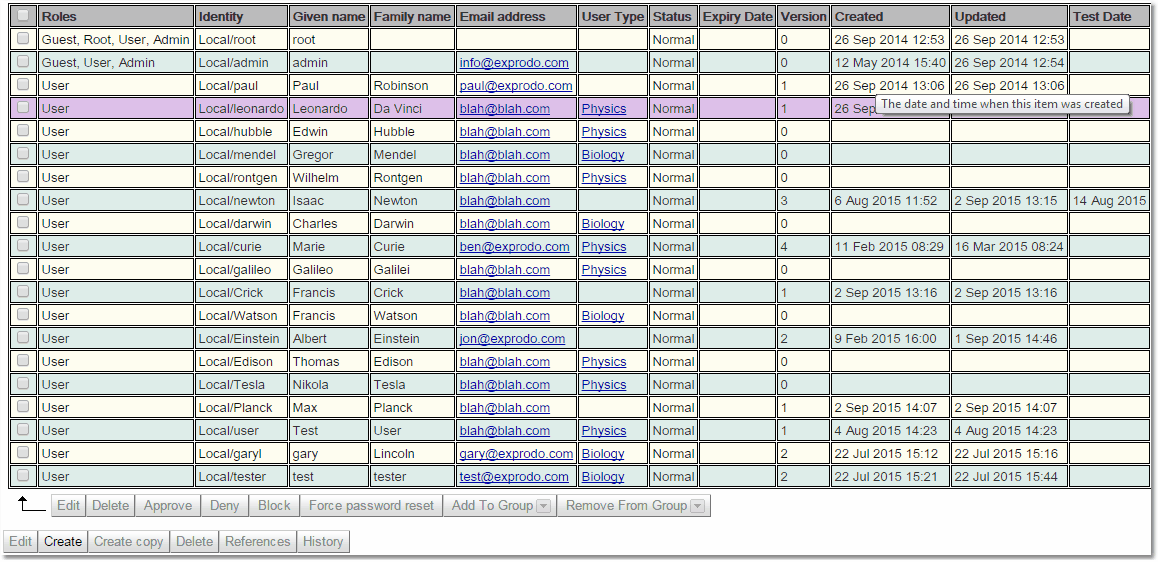Check the box for the Local/curie user
This screenshot has width=1158, height=562.
point(23,246)
